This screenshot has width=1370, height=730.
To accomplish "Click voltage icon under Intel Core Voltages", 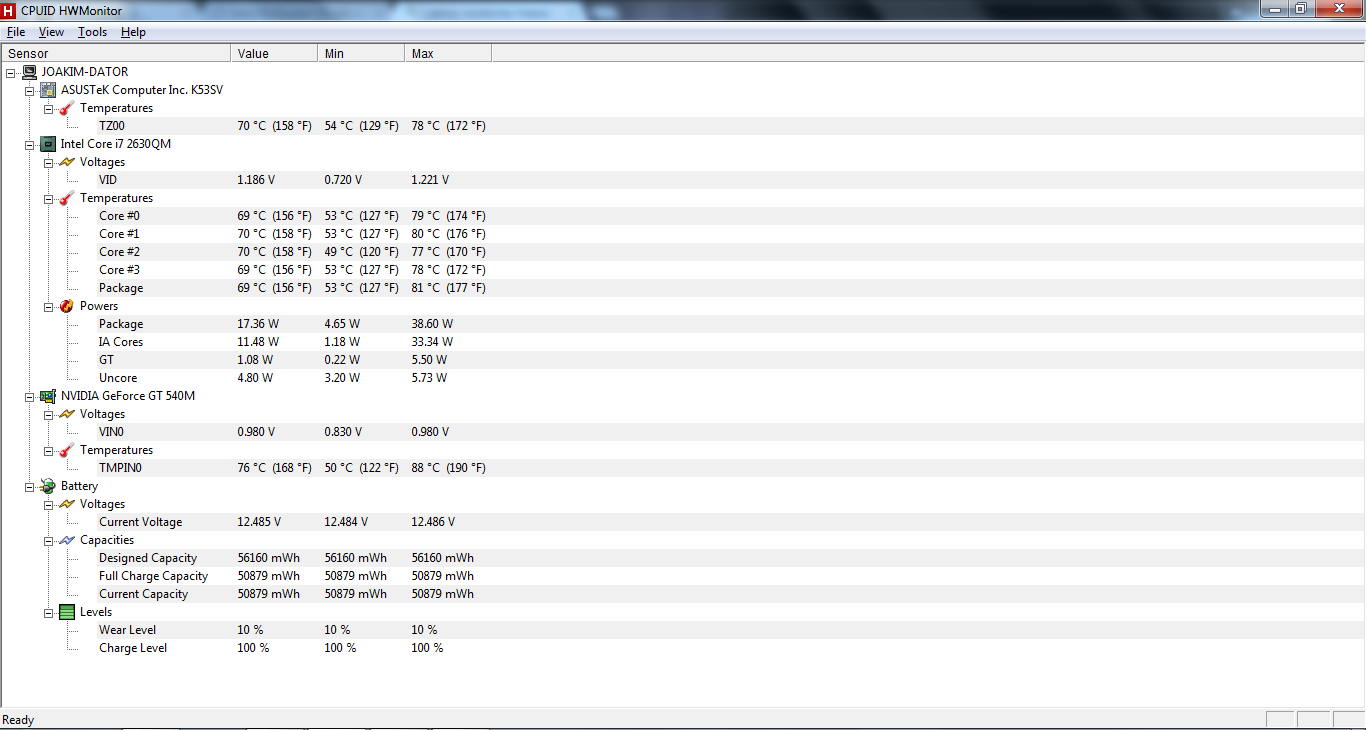I will click(67, 162).
